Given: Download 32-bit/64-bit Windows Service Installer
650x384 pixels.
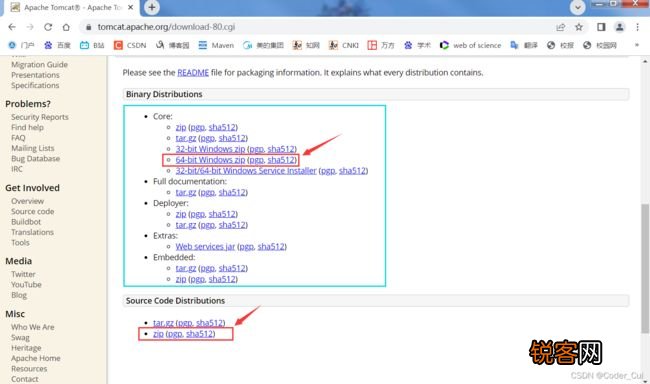Looking at the screenshot, I should coord(246,170).
